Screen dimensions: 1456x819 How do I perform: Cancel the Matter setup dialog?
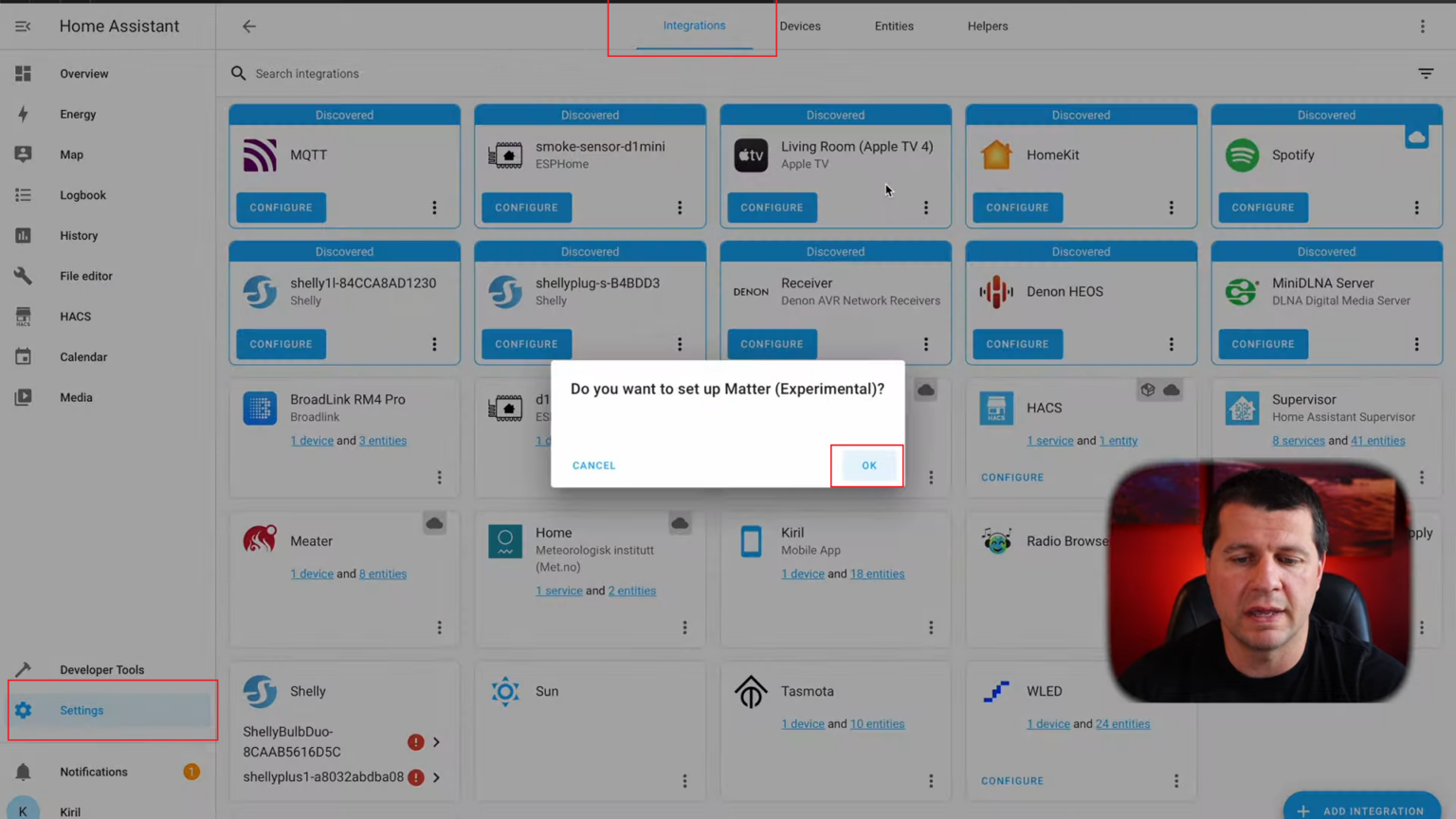[593, 465]
